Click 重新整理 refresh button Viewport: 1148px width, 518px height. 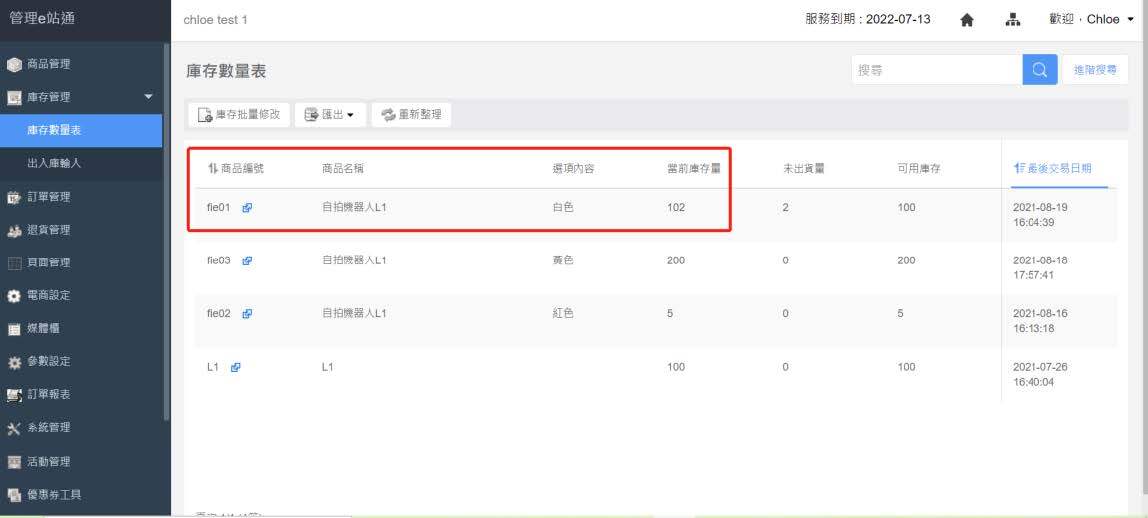pyautogui.click(x=411, y=115)
